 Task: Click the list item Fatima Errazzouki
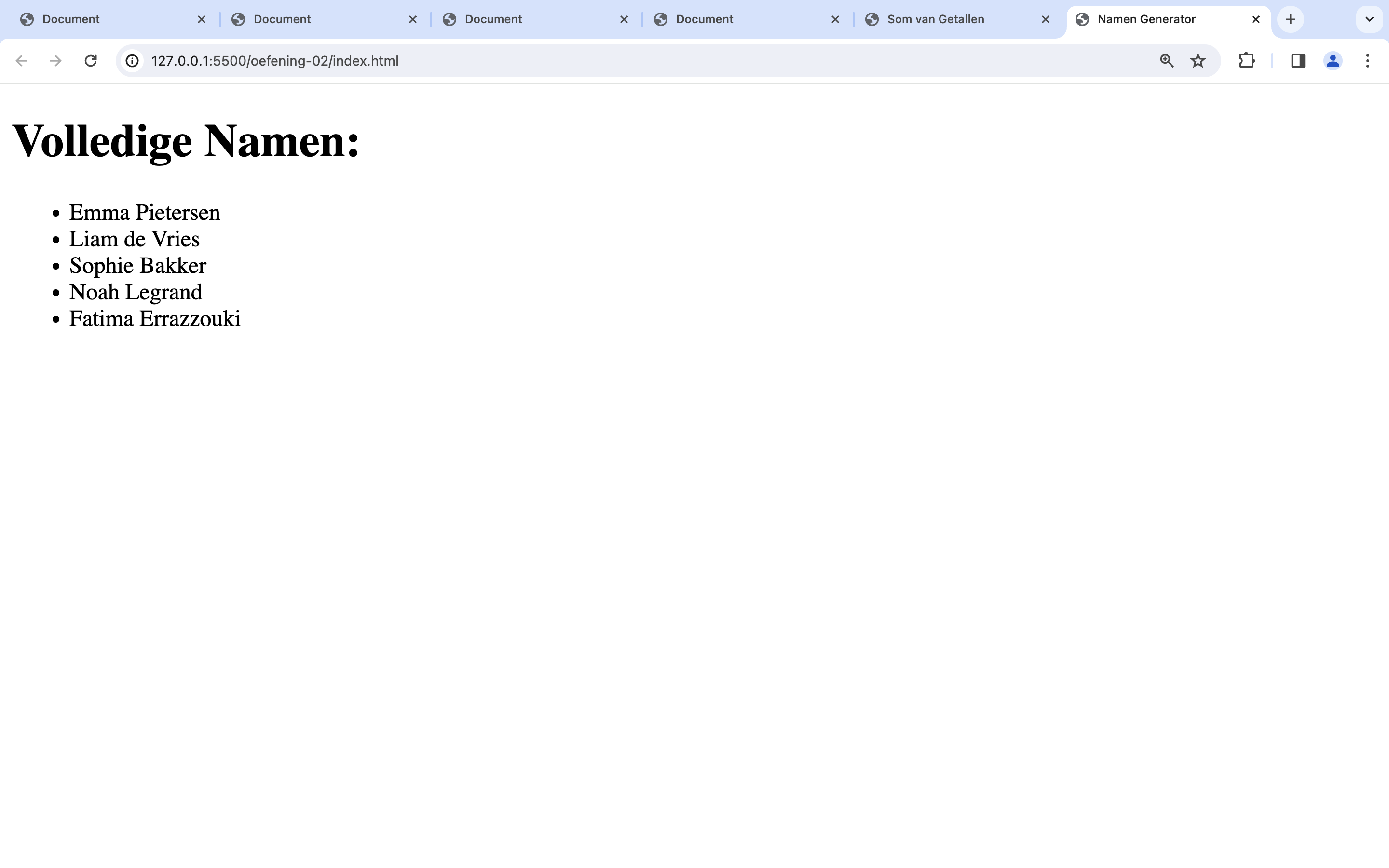click(x=155, y=319)
